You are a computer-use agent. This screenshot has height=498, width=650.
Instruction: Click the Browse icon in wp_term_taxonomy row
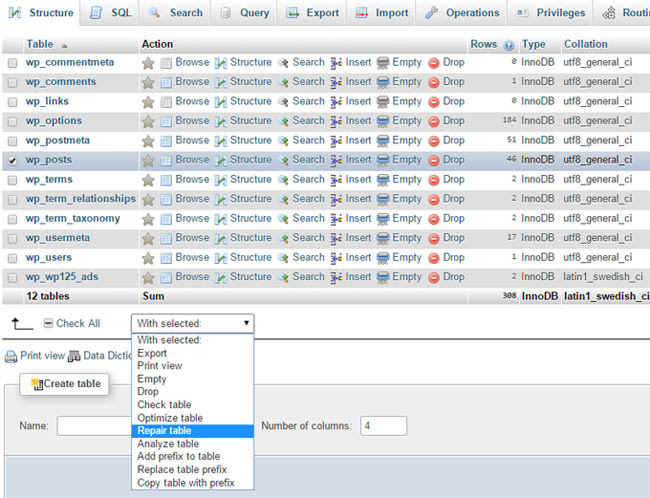coord(166,219)
